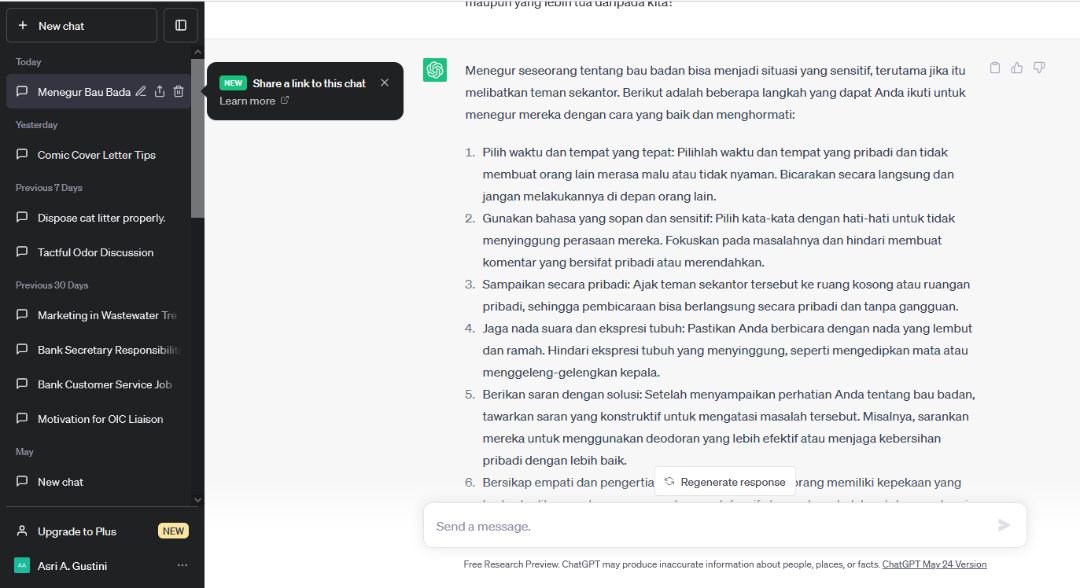Rename the Menegur Bau Bada chat
The height and width of the screenshot is (588, 1080).
click(141, 91)
